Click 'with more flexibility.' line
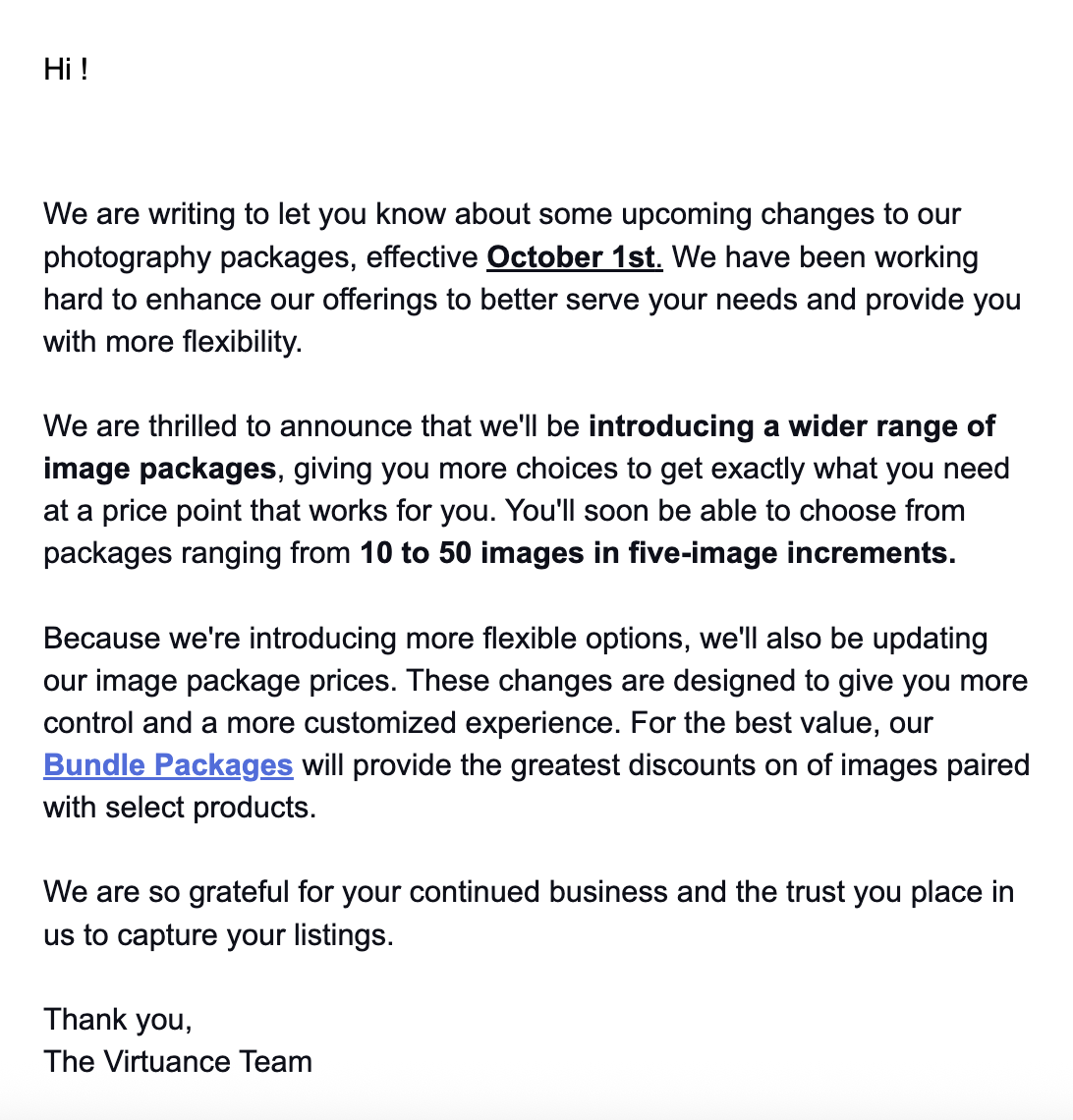 click(172, 342)
